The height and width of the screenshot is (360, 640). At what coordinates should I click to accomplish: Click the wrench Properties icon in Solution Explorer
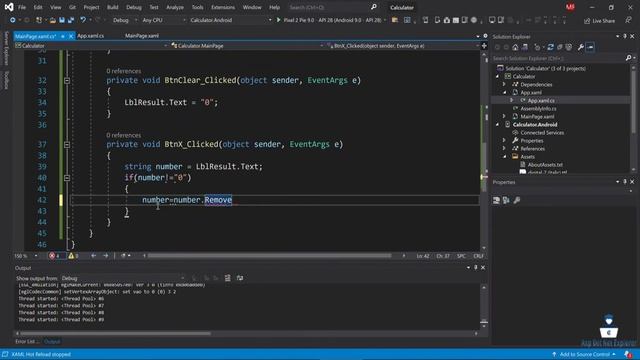pyautogui.click(x=580, y=47)
